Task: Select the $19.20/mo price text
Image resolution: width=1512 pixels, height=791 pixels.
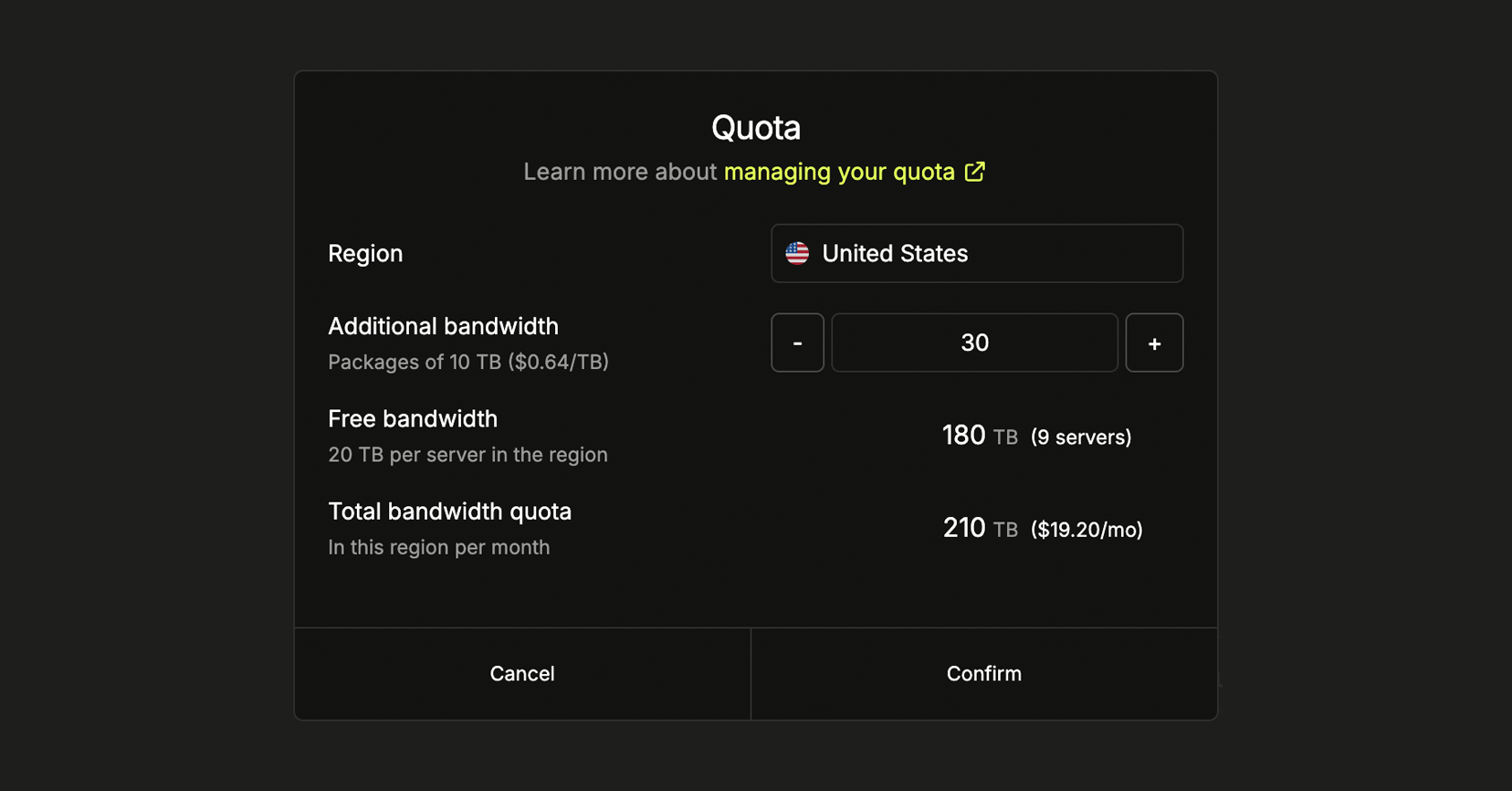Action: 1086,529
